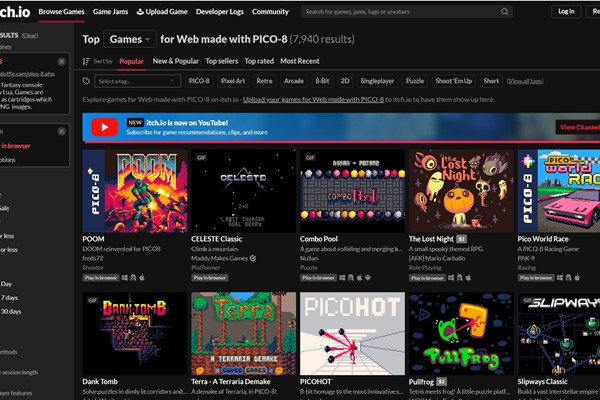Select the 7 days sidebar filter
The width and height of the screenshot is (600, 400).
9,298
